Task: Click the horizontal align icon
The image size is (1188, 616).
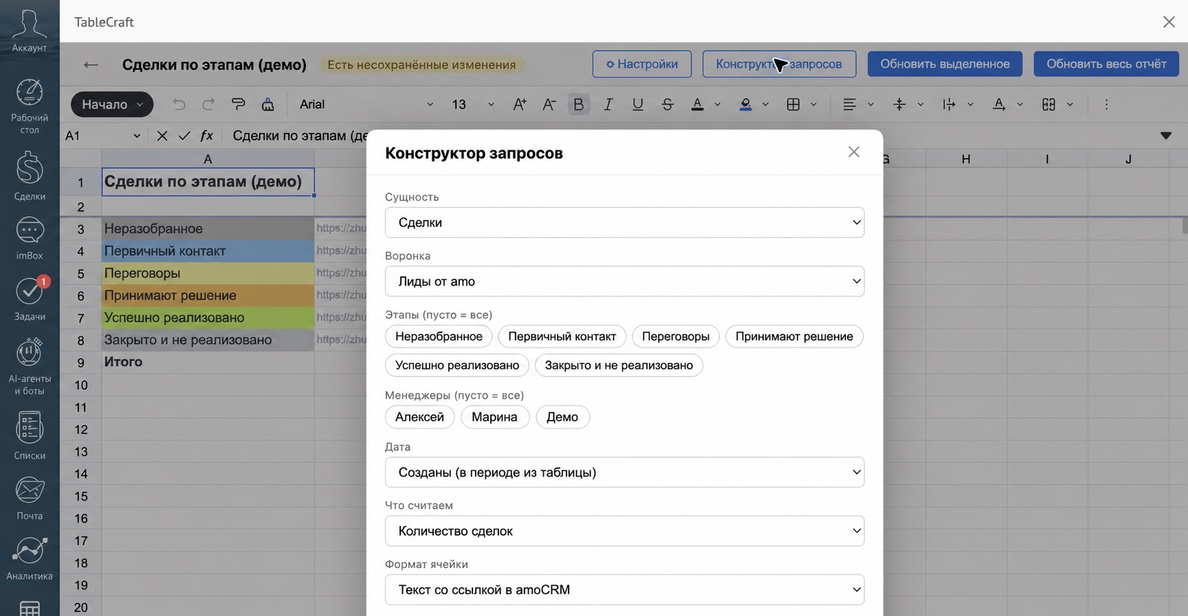Action: tap(849, 105)
